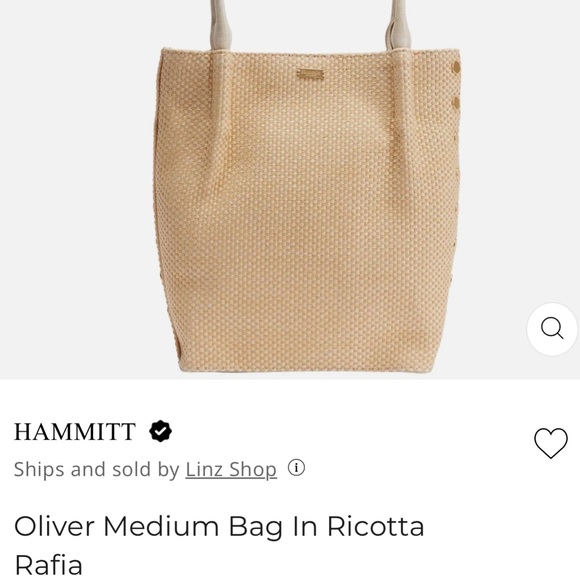Open the HAMMITT brand name

(x=75, y=432)
